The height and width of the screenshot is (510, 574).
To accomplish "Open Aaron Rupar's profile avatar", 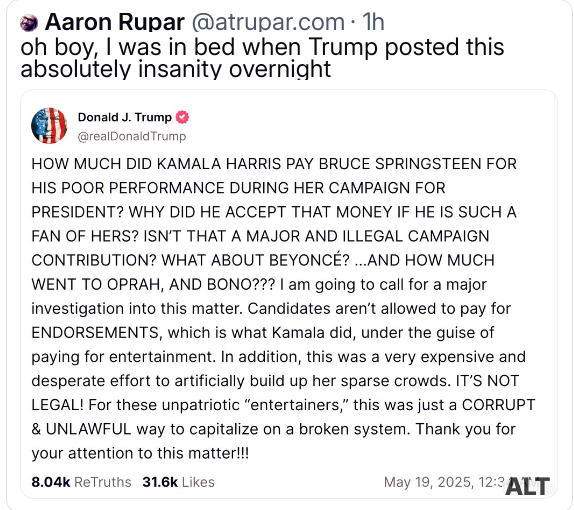I will pyautogui.click(x=29, y=23).
